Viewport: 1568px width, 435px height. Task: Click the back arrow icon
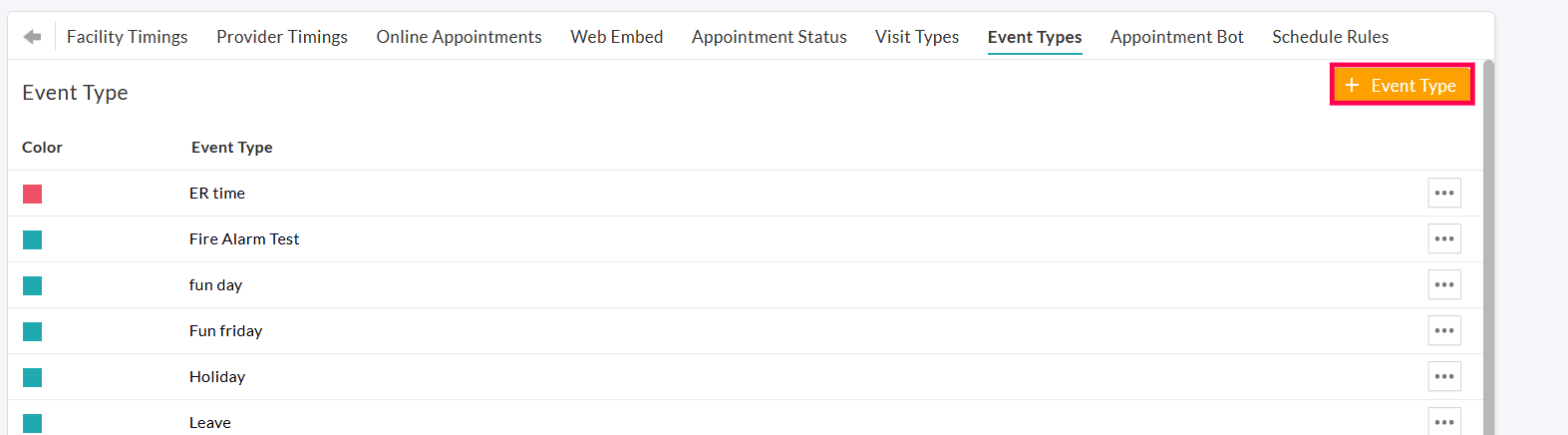(33, 37)
